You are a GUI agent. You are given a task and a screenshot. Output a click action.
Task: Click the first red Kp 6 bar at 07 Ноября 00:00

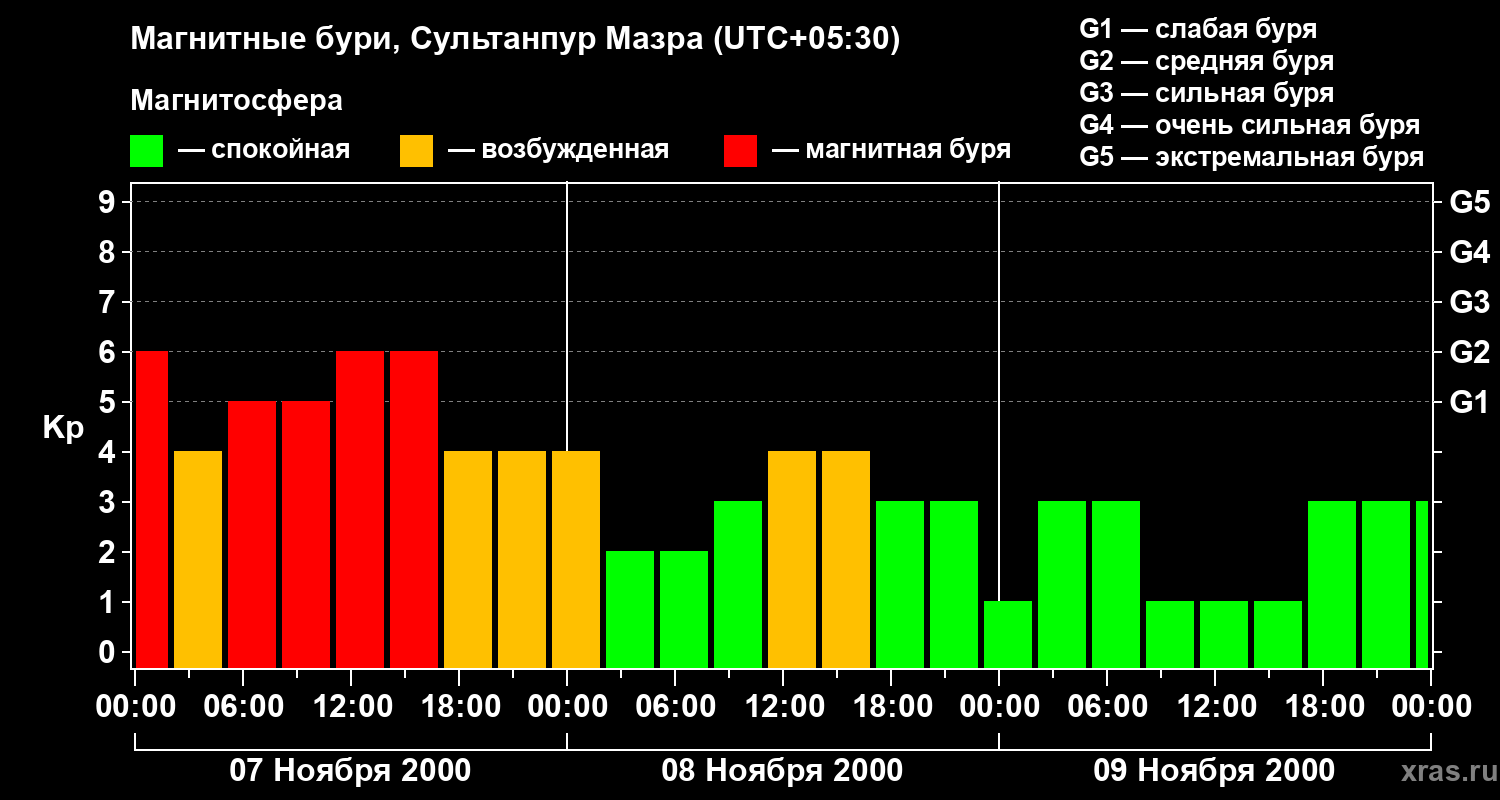152,509
